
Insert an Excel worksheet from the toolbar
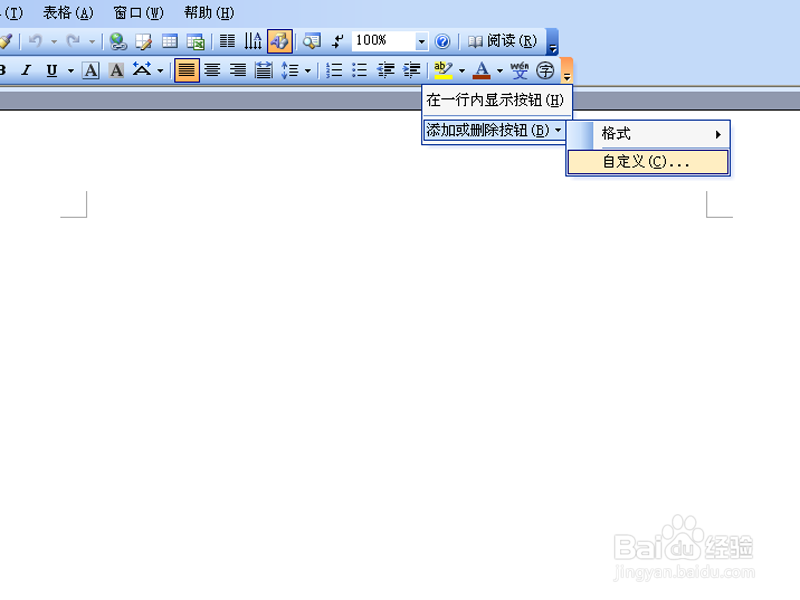pos(195,41)
